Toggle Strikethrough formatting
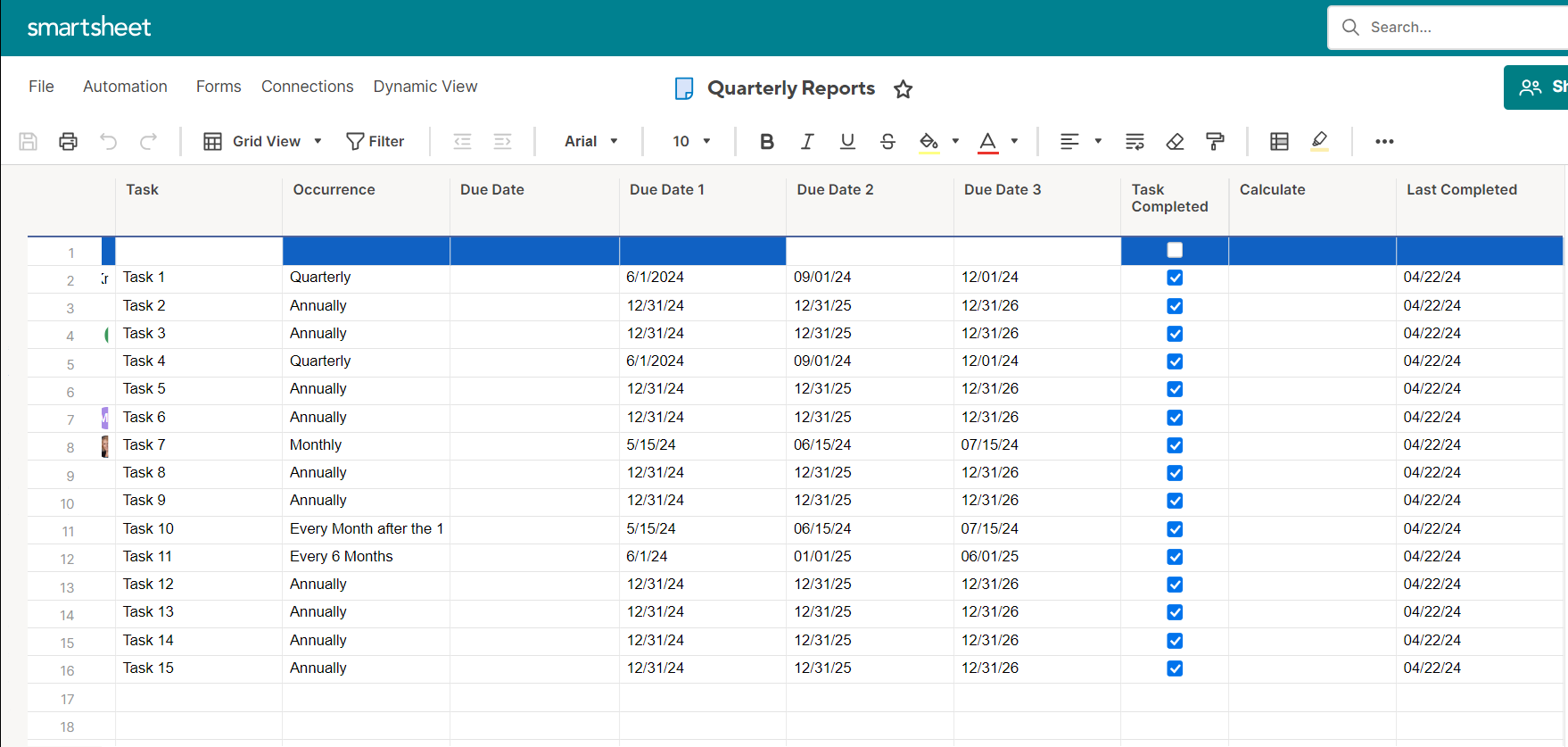Image resolution: width=1568 pixels, height=747 pixels. coord(887,141)
